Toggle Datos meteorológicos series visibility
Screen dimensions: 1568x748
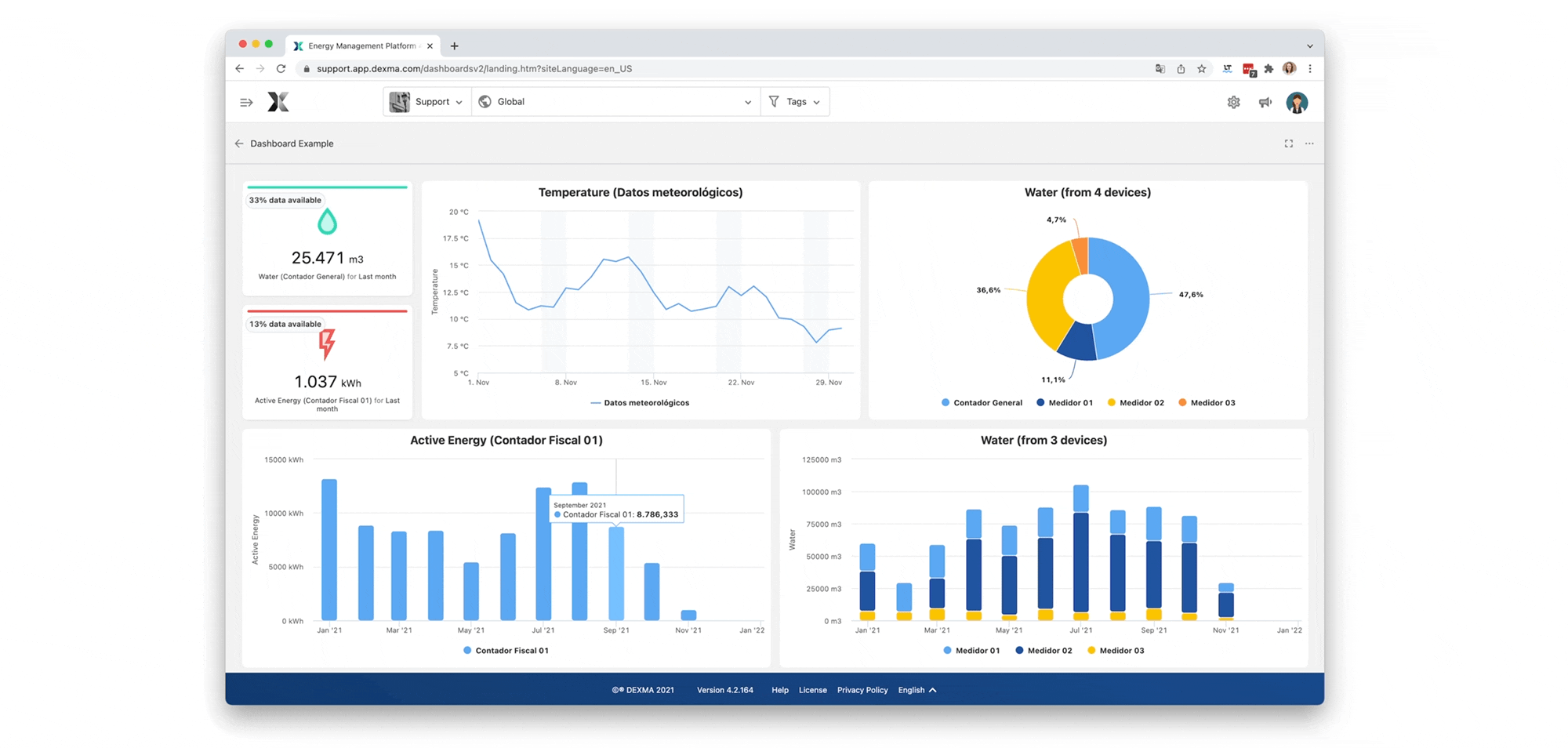[x=640, y=402]
